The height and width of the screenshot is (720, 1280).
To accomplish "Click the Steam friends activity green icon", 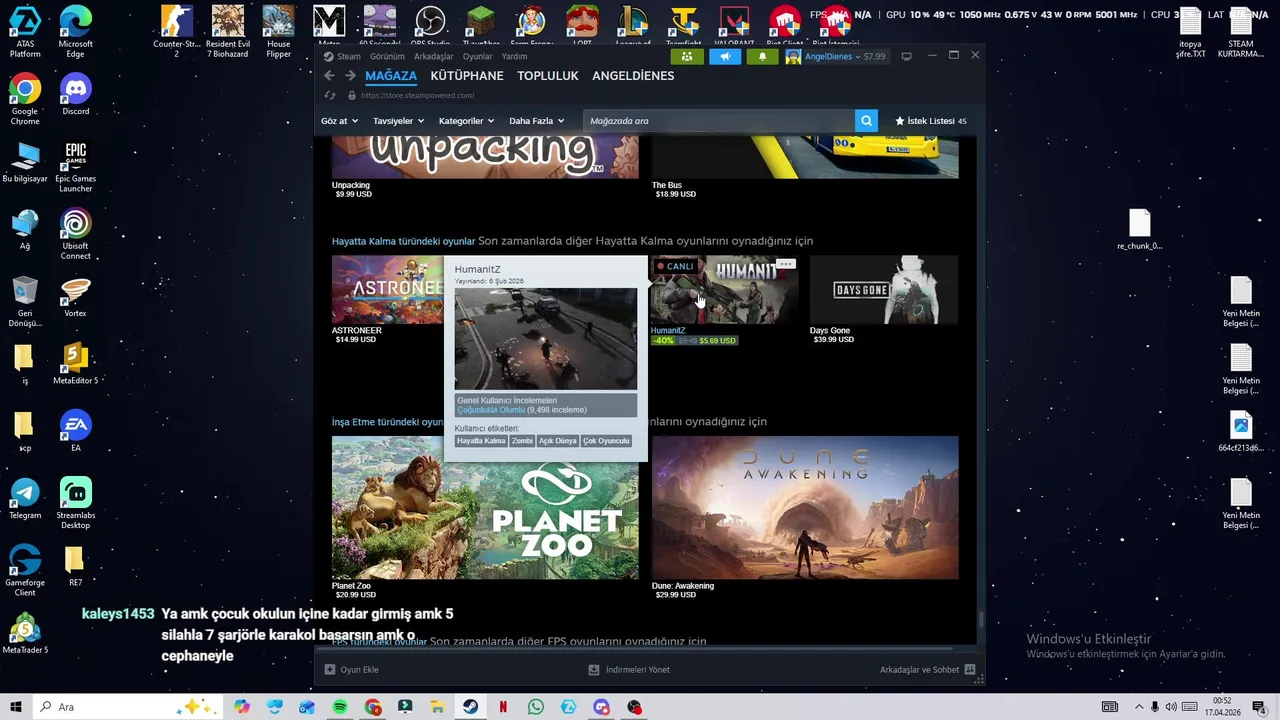I will 687,57.
